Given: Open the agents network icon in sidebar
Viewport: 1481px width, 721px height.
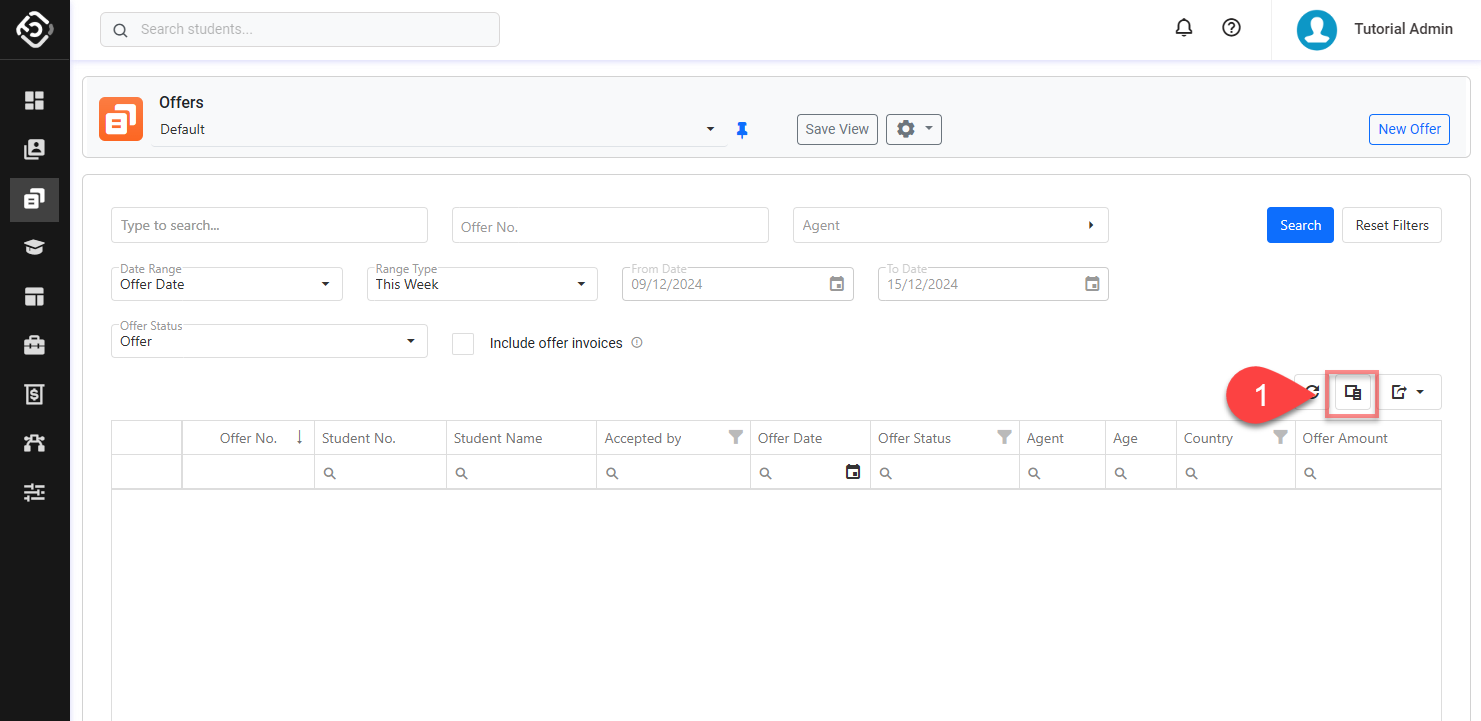Looking at the screenshot, I should [35, 443].
